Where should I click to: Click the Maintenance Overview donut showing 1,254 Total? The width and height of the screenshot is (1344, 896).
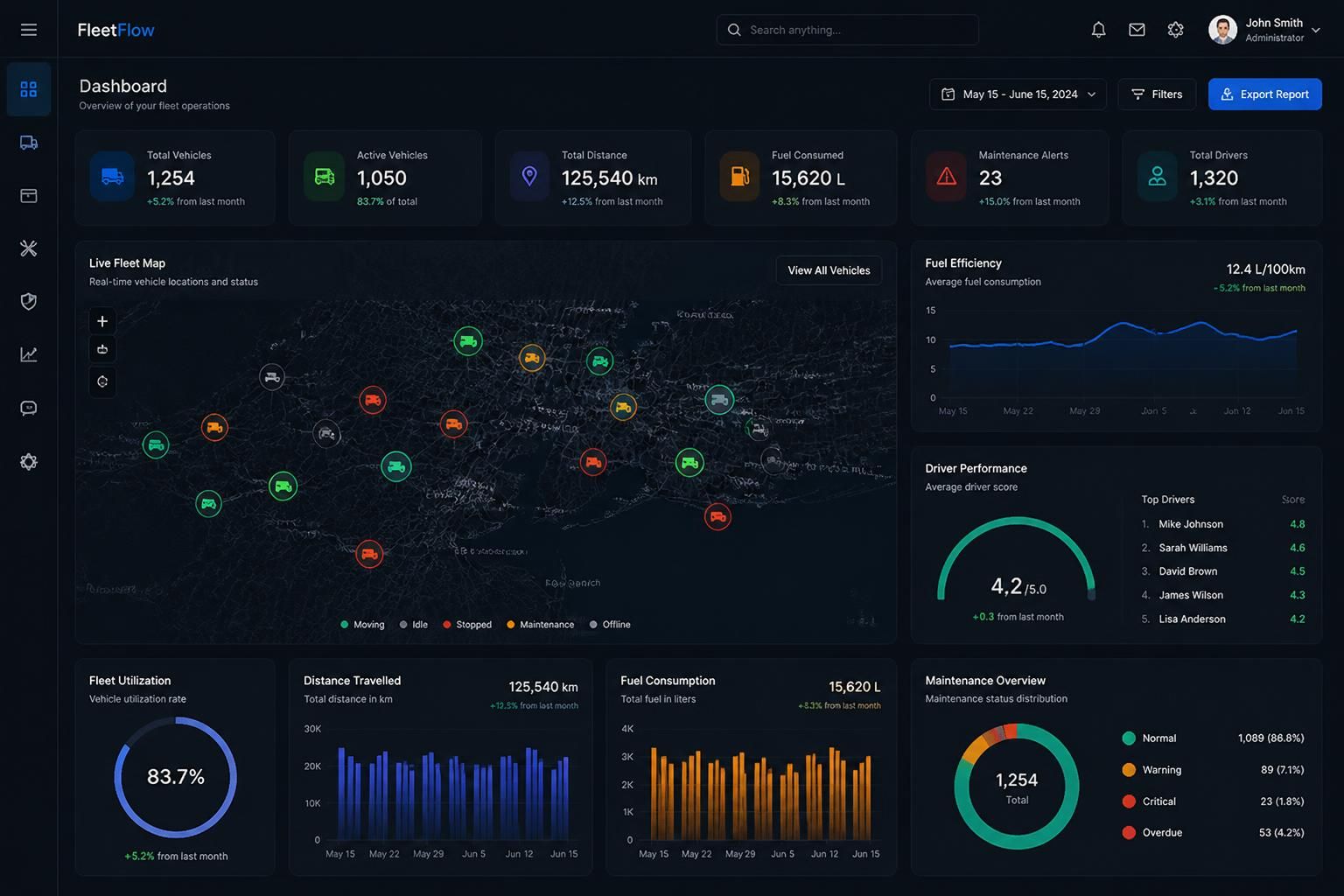1017,787
